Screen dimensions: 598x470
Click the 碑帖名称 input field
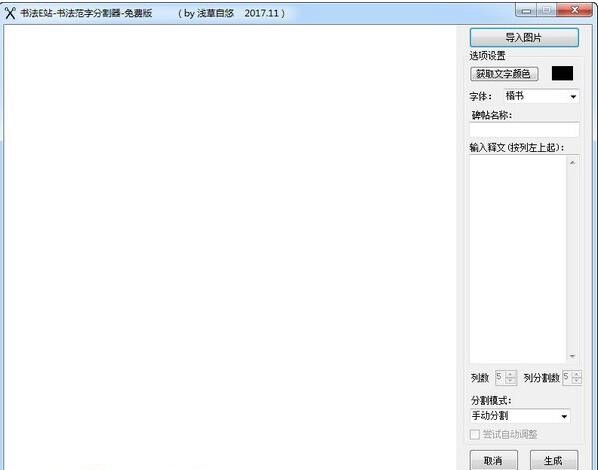pos(524,129)
